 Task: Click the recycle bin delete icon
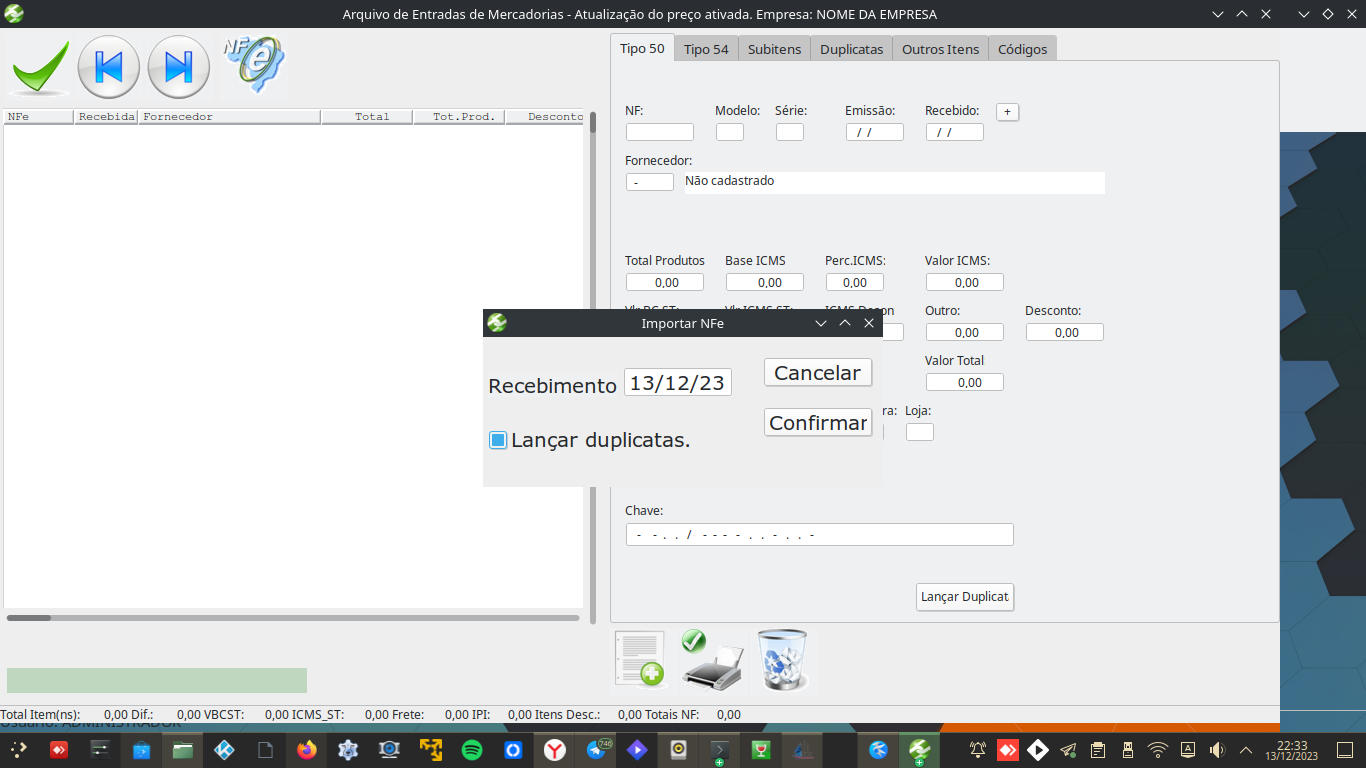point(781,660)
